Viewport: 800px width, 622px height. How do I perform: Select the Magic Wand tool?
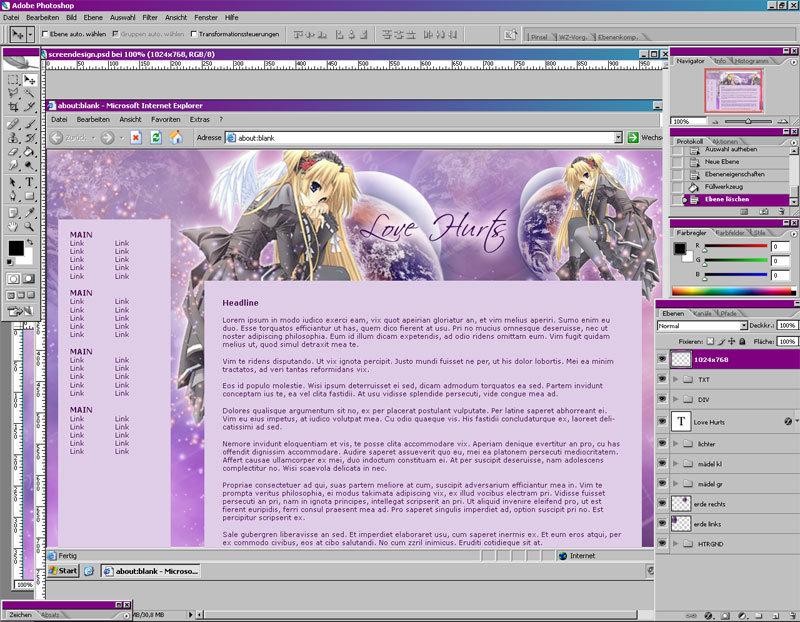[x=29, y=93]
